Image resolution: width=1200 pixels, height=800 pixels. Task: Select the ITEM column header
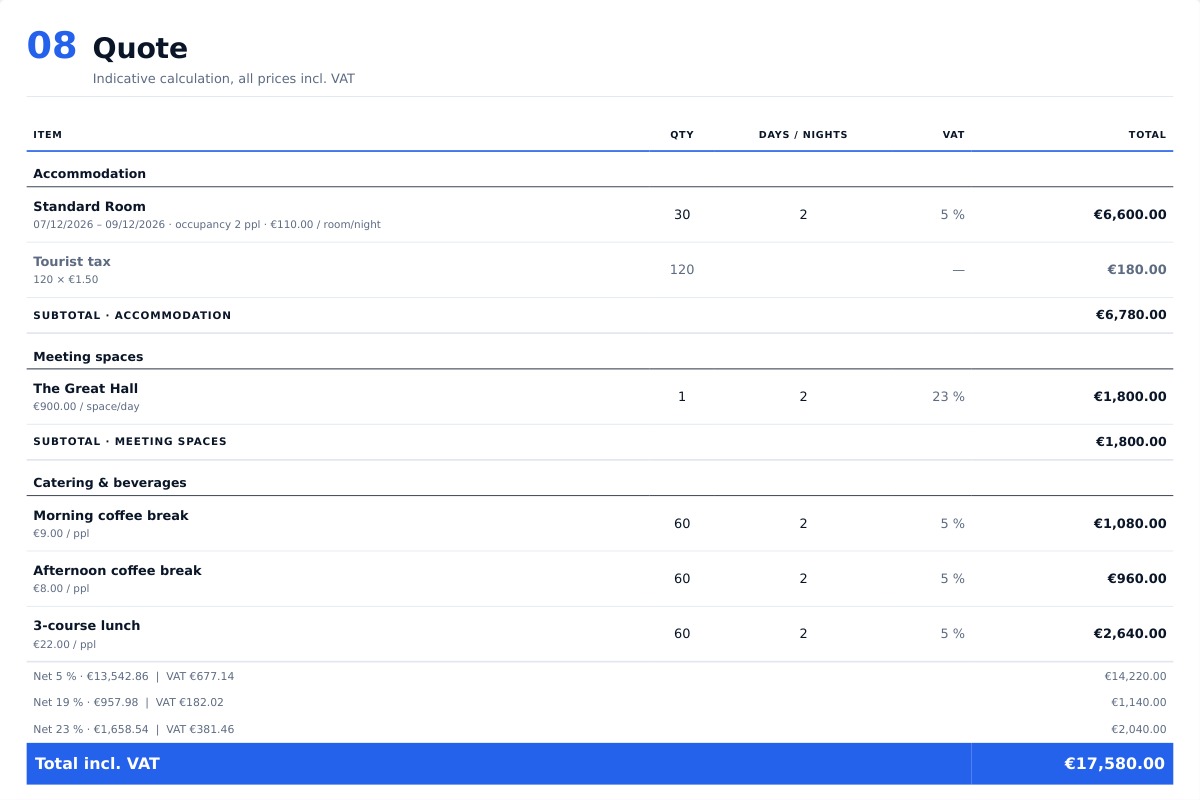48,135
